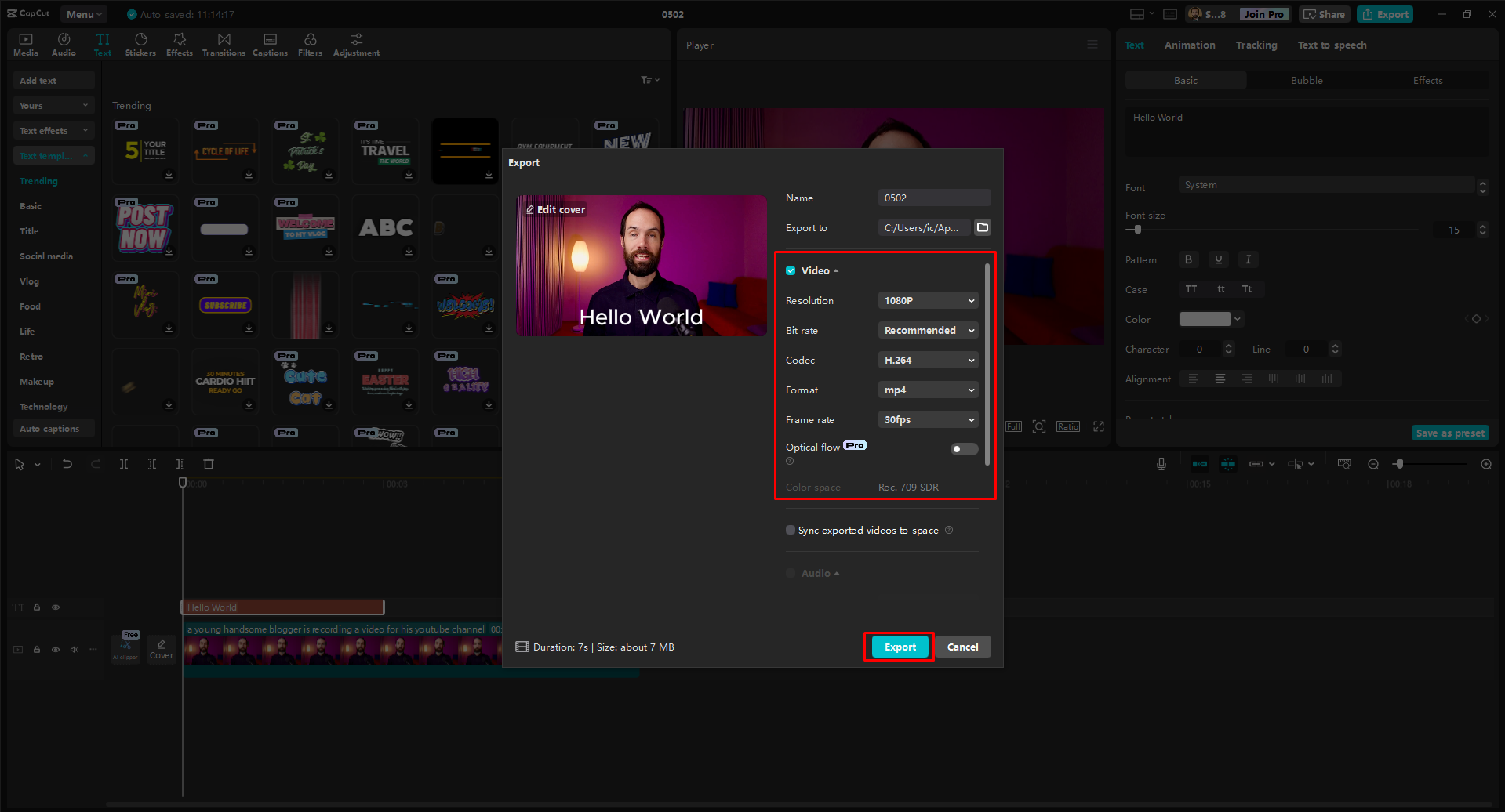Image resolution: width=1505 pixels, height=812 pixels.
Task: Open the folder browser next to Export to
Action: [983, 227]
